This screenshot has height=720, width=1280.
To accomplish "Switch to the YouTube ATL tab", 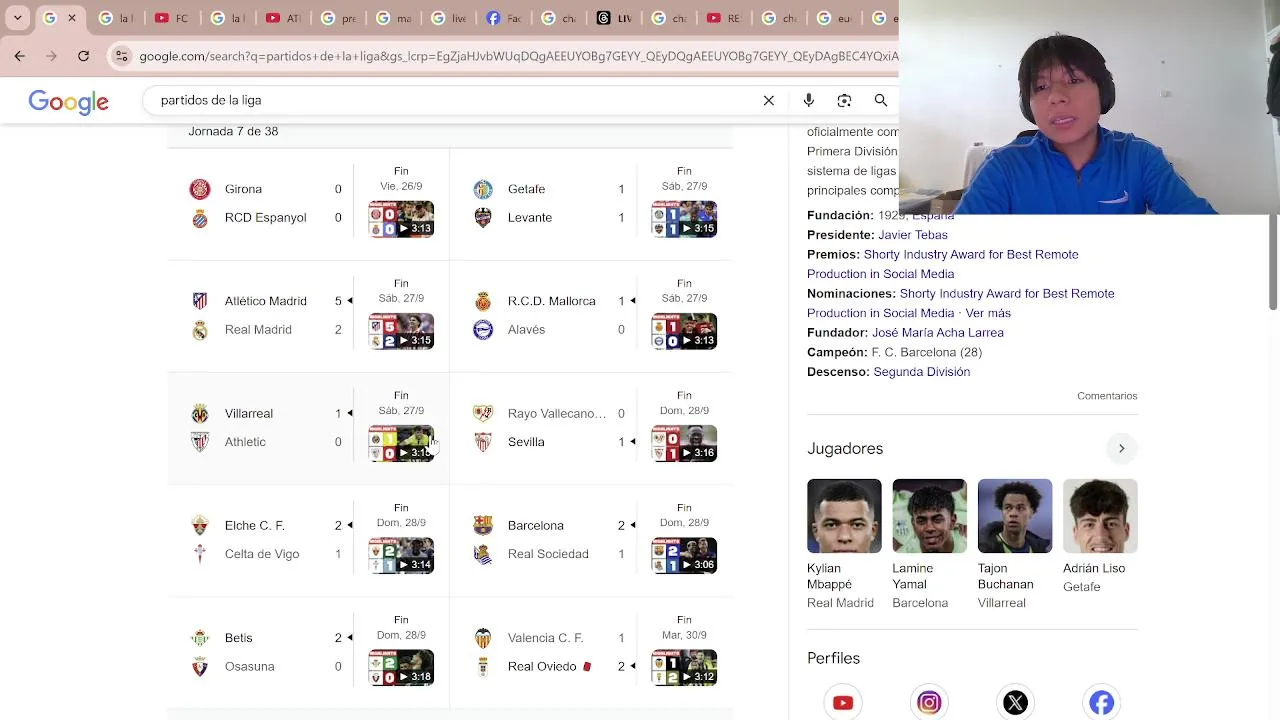I will [x=282, y=18].
